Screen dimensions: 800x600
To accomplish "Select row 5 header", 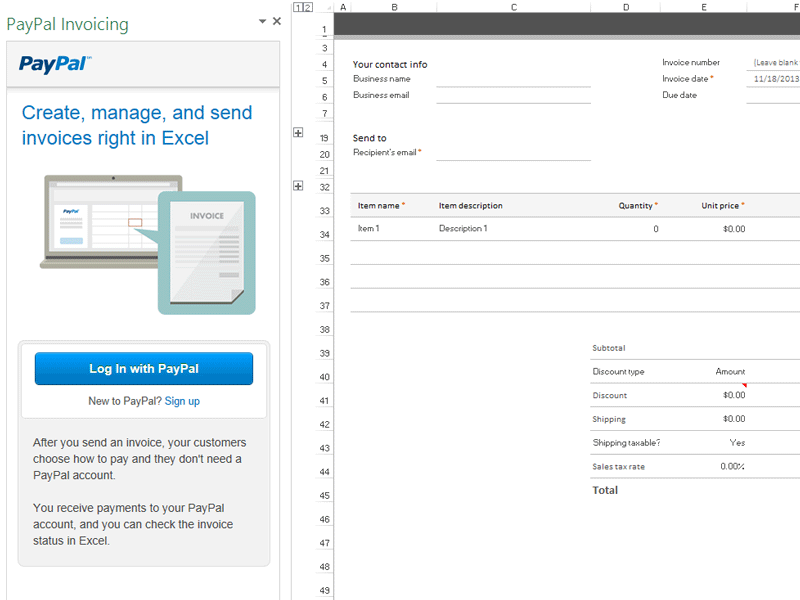I will 324,81.
